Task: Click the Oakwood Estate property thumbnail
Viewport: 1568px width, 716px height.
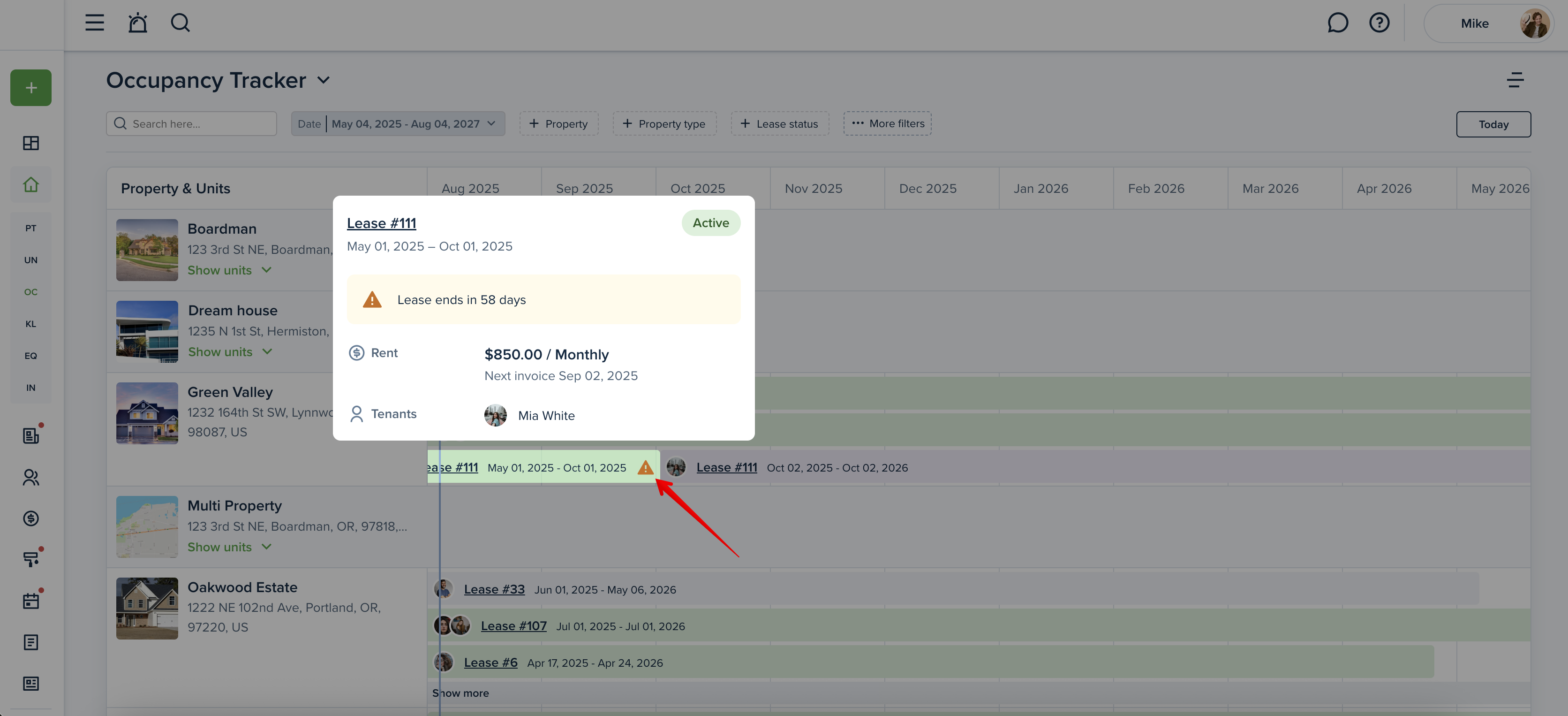Action: pos(147,609)
